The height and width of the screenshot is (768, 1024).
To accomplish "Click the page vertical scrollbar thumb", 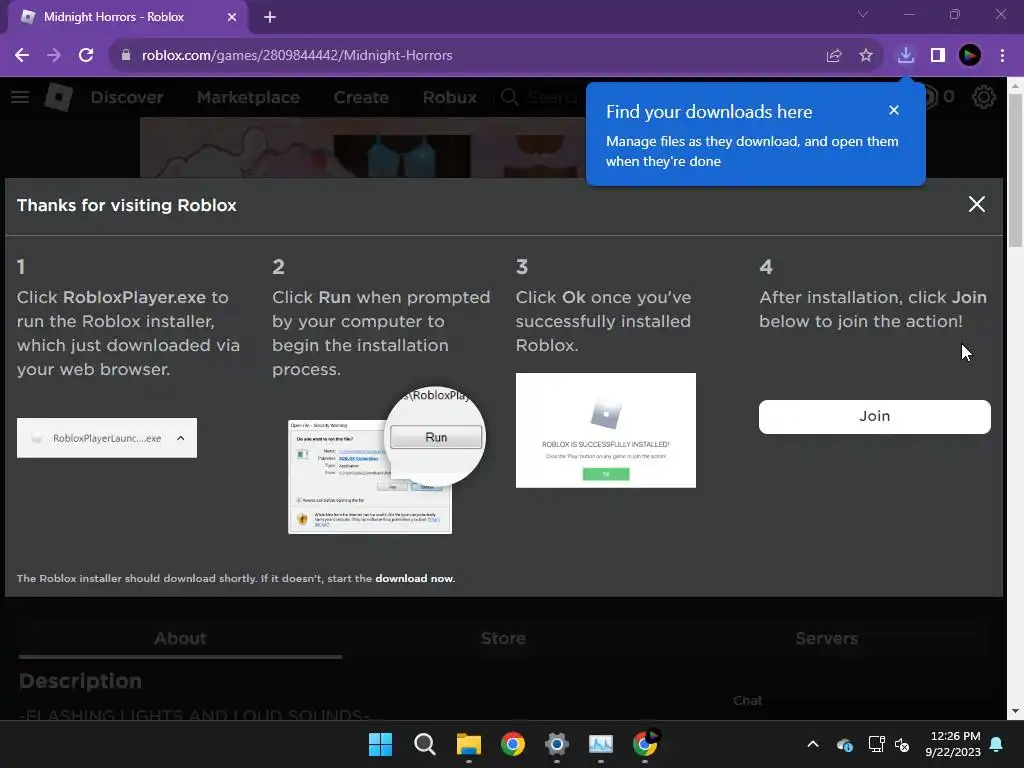I will 1015,170.
